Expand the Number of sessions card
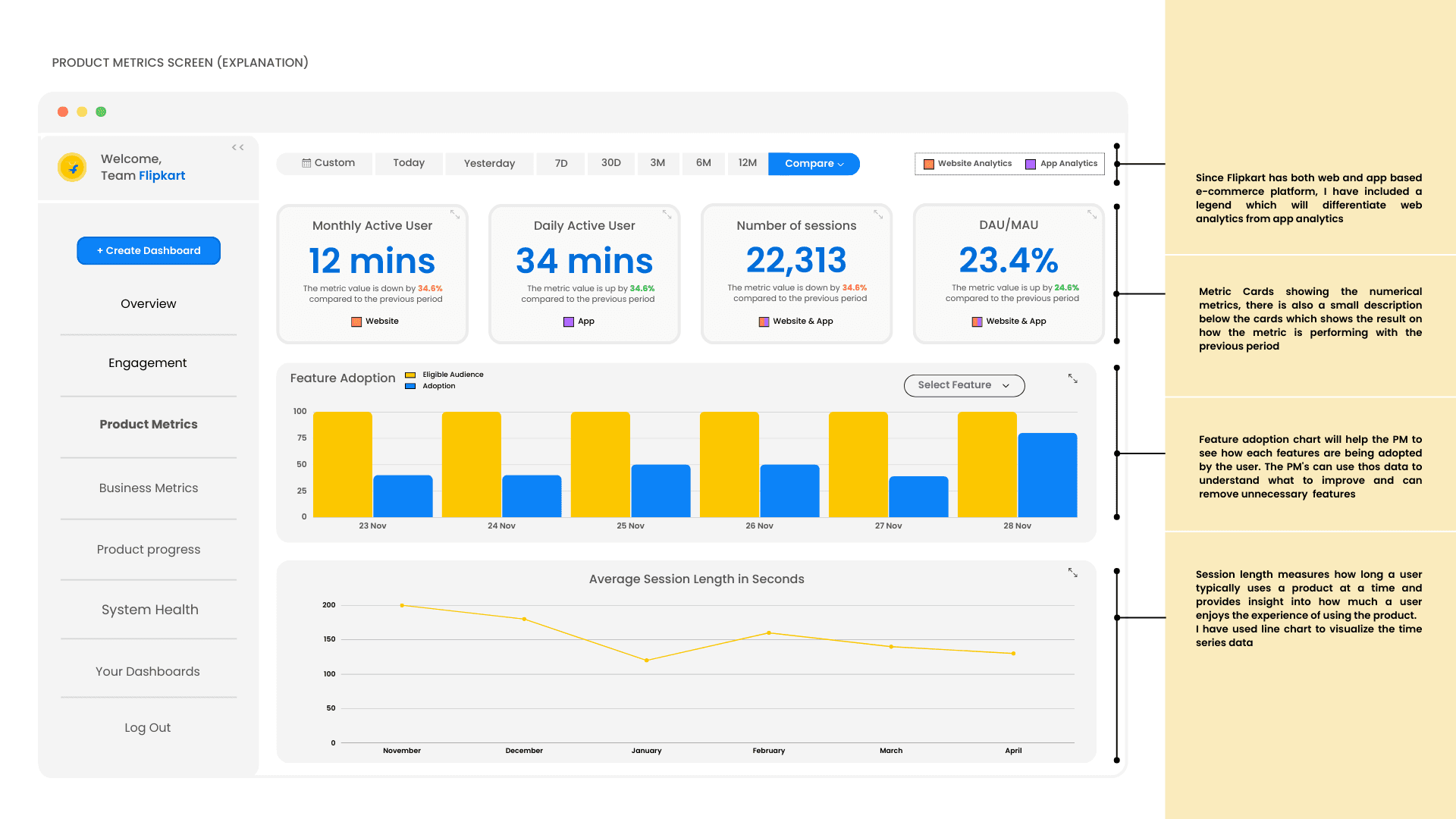 coord(878,215)
